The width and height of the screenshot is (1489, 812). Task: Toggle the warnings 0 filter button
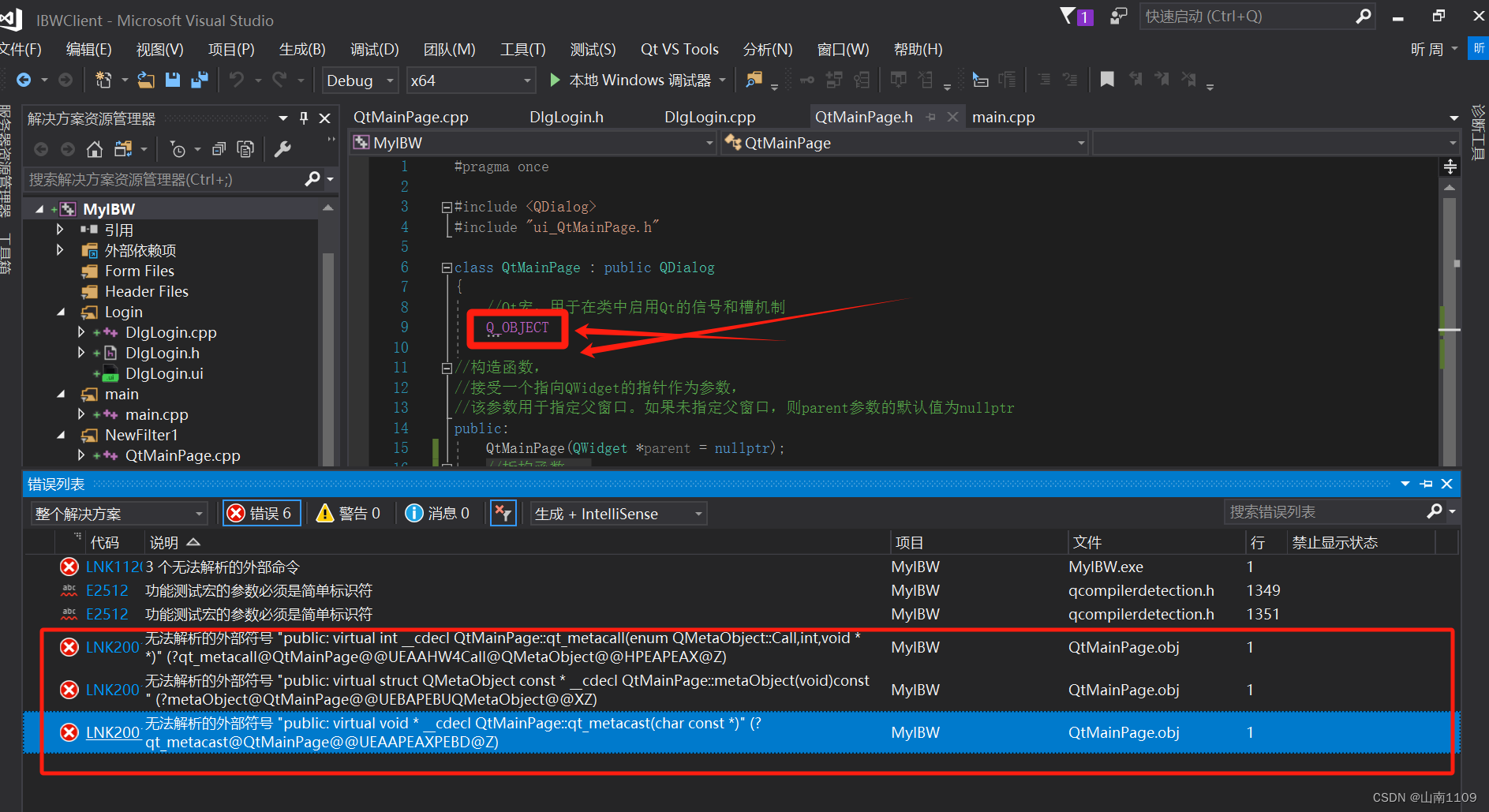tap(348, 514)
